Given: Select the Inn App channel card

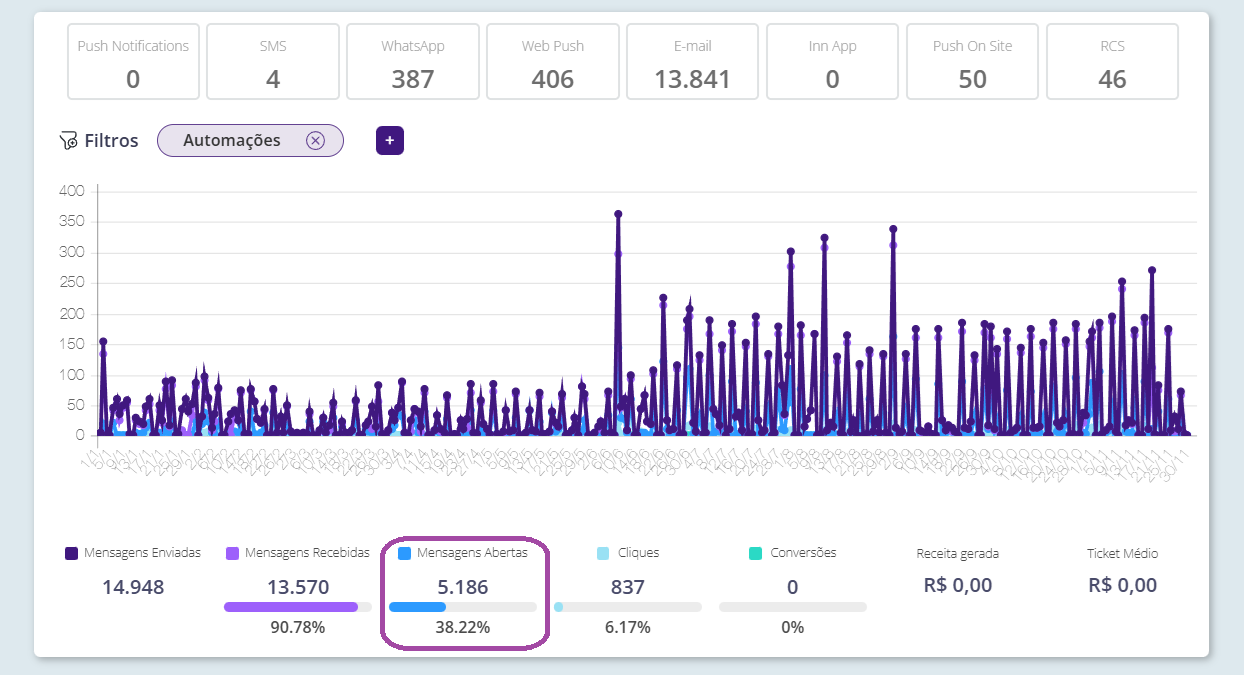Looking at the screenshot, I should (x=833, y=62).
